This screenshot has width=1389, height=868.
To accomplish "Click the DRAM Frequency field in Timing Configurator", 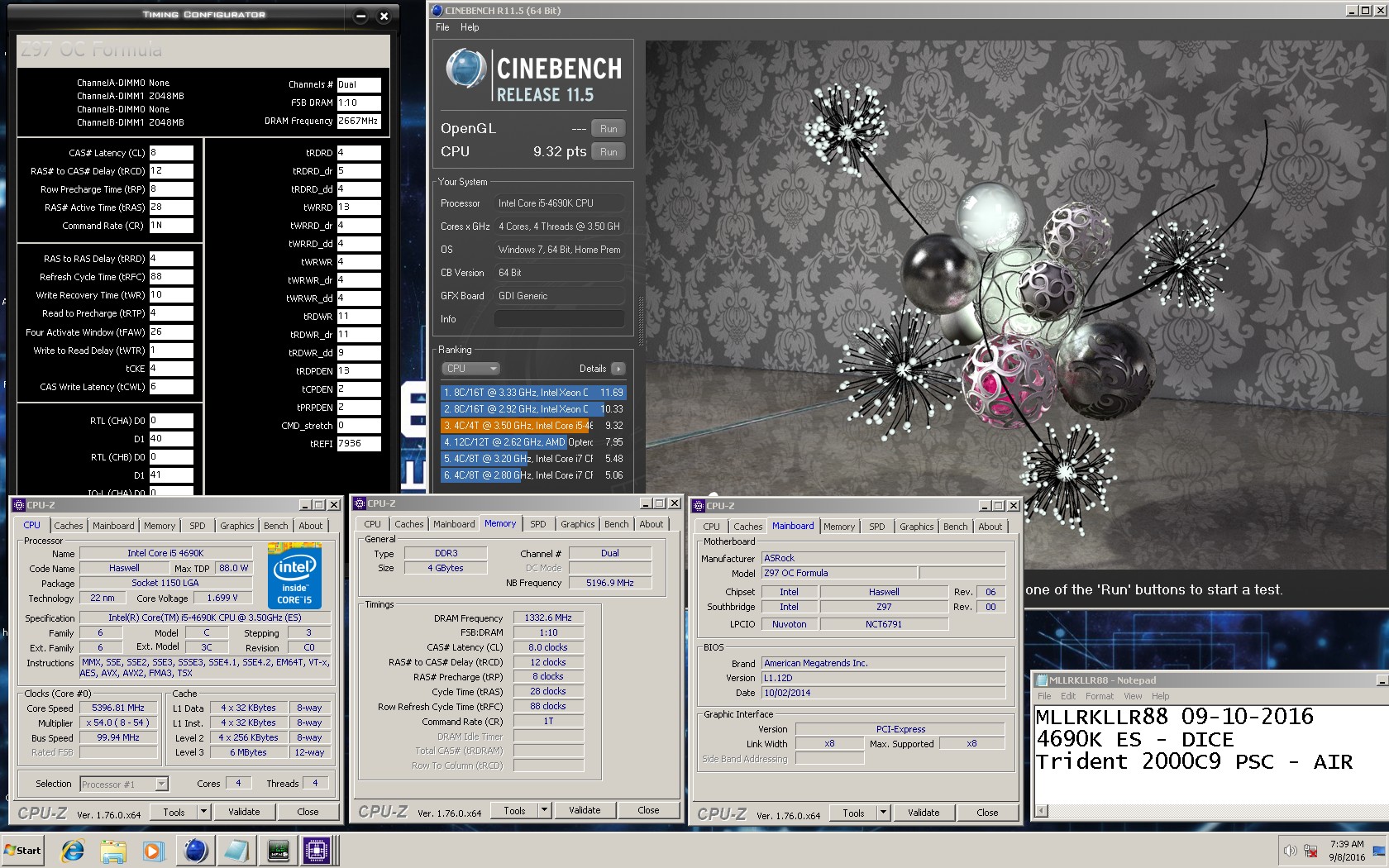I will click(x=359, y=121).
